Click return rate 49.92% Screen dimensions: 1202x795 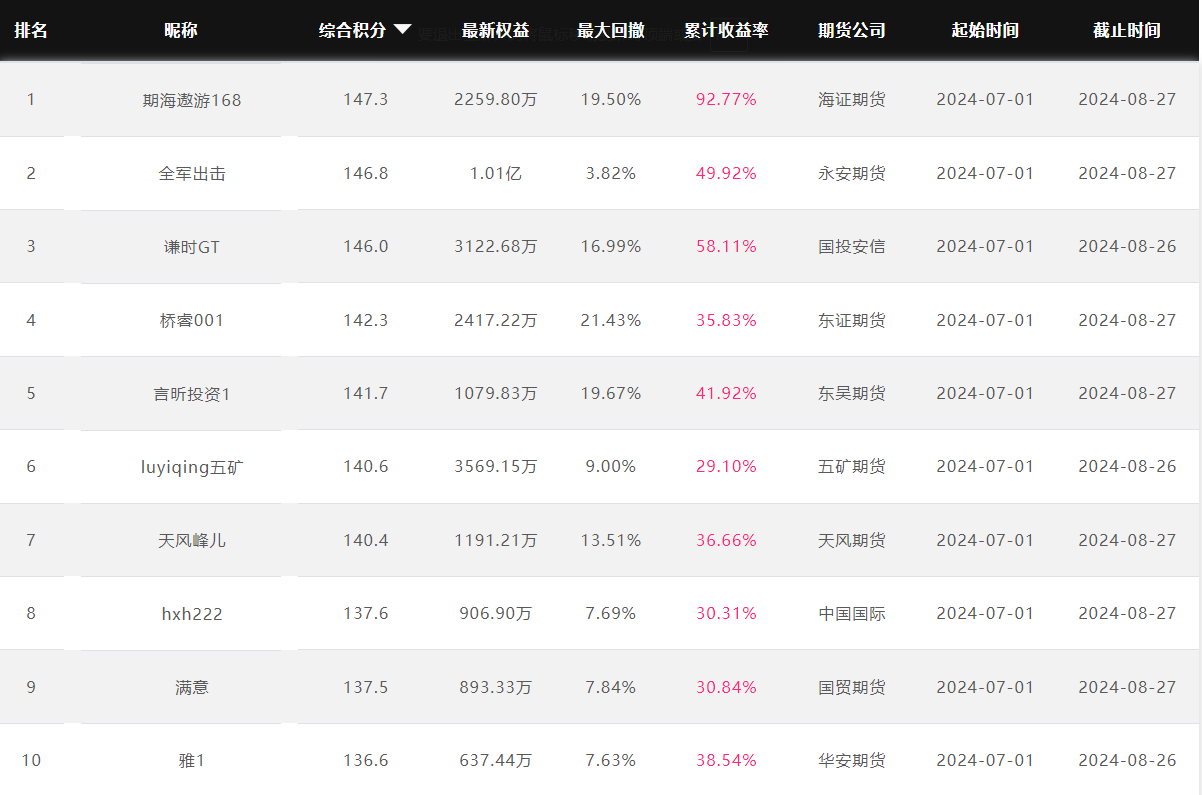(726, 173)
